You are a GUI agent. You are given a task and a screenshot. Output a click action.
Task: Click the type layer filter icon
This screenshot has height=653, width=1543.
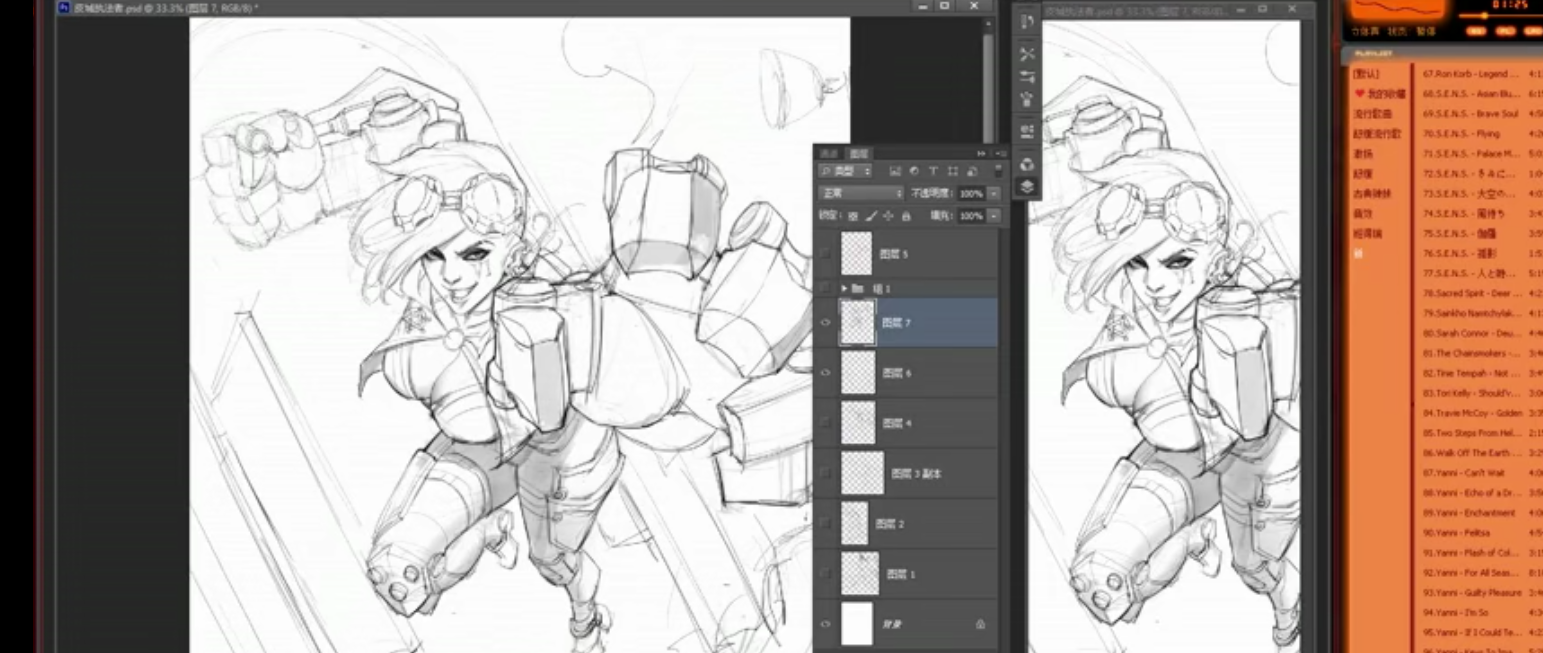(x=933, y=172)
